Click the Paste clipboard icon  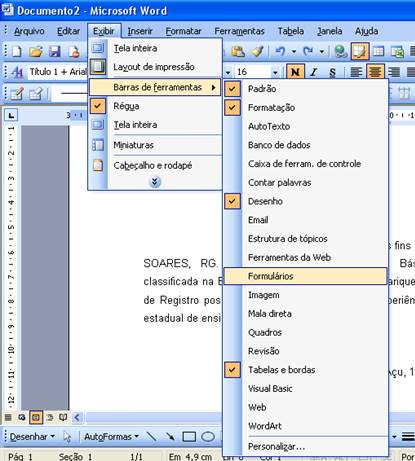[238, 52]
